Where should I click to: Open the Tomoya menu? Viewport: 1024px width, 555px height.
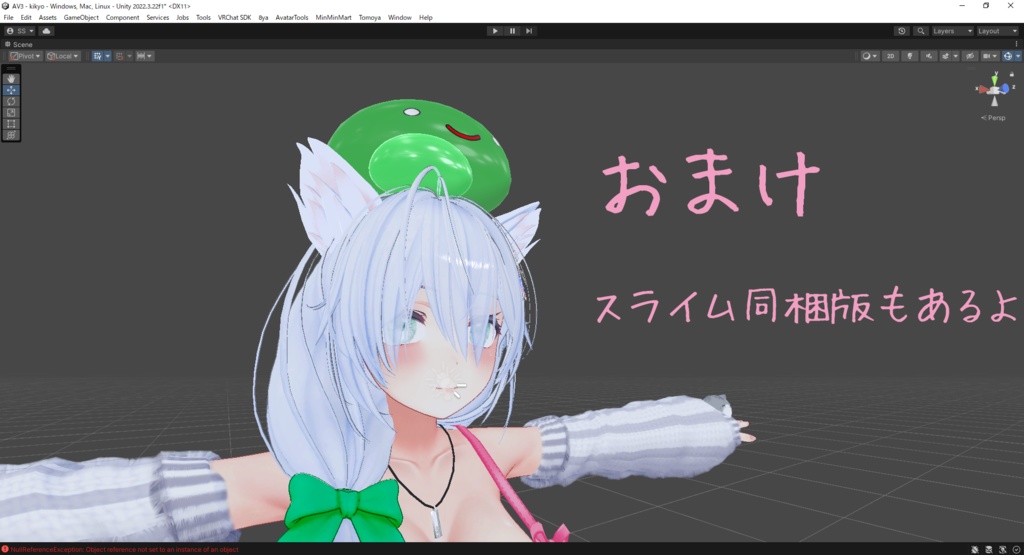pos(370,18)
